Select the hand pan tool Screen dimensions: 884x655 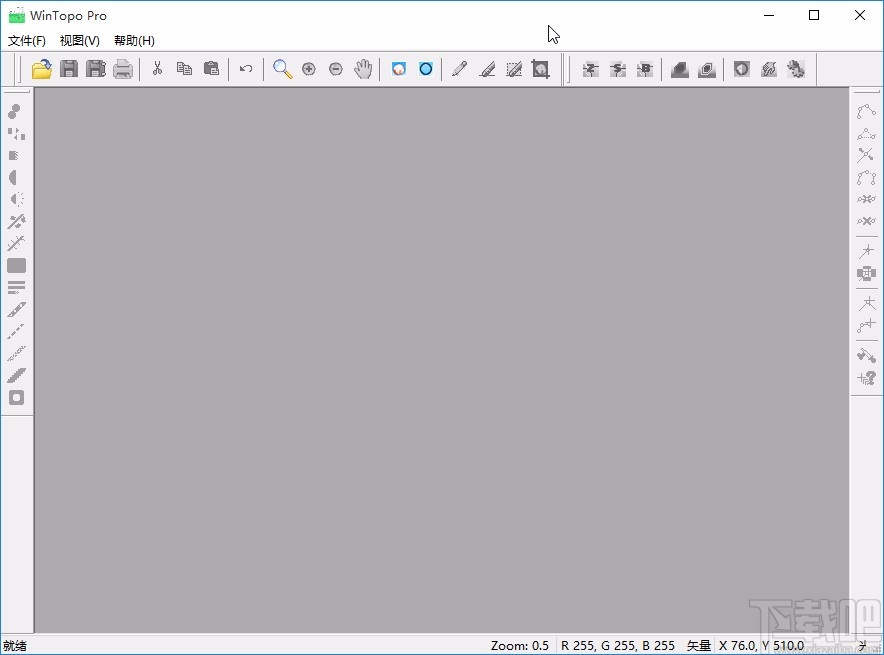point(363,69)
